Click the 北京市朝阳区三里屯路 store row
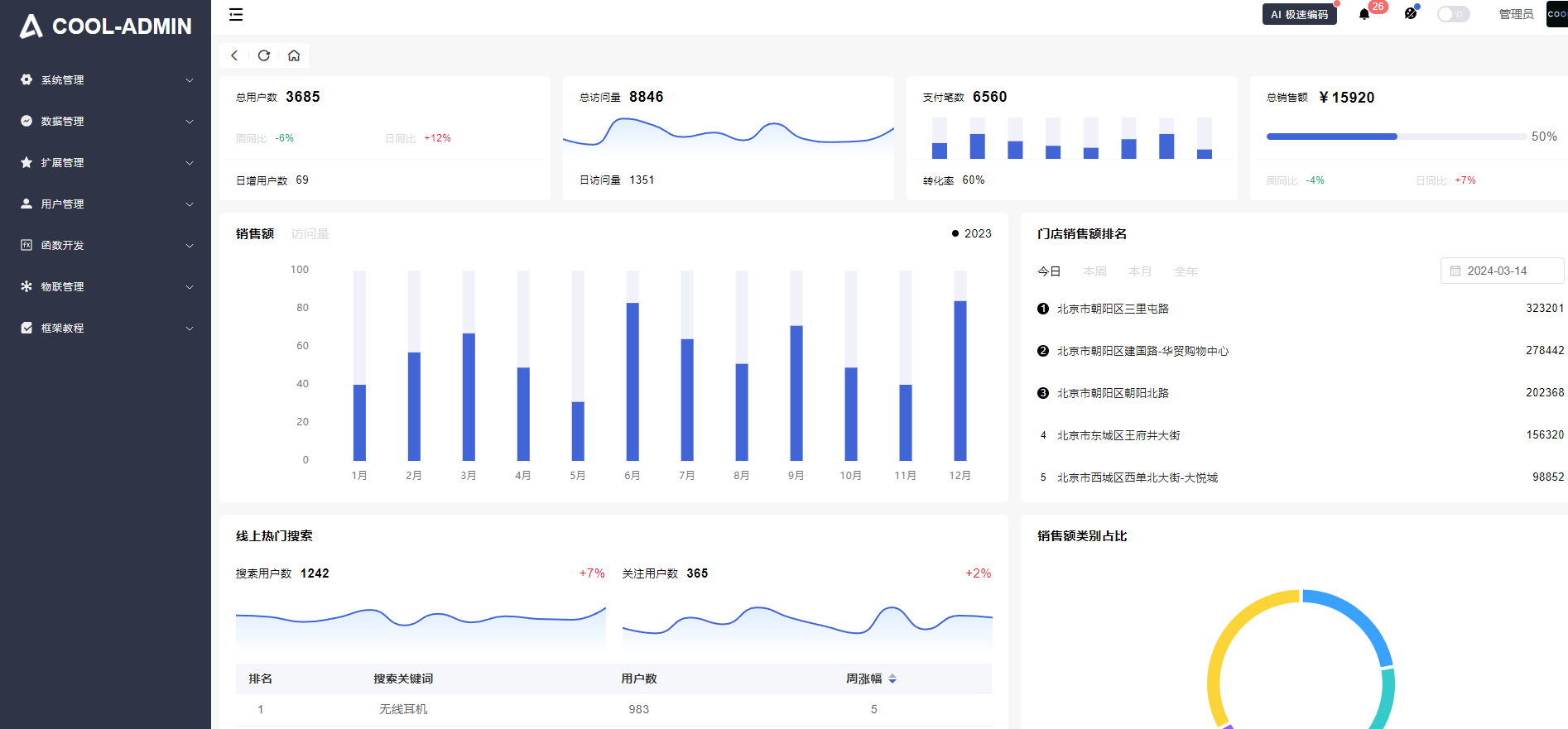 pos(1301,309)
